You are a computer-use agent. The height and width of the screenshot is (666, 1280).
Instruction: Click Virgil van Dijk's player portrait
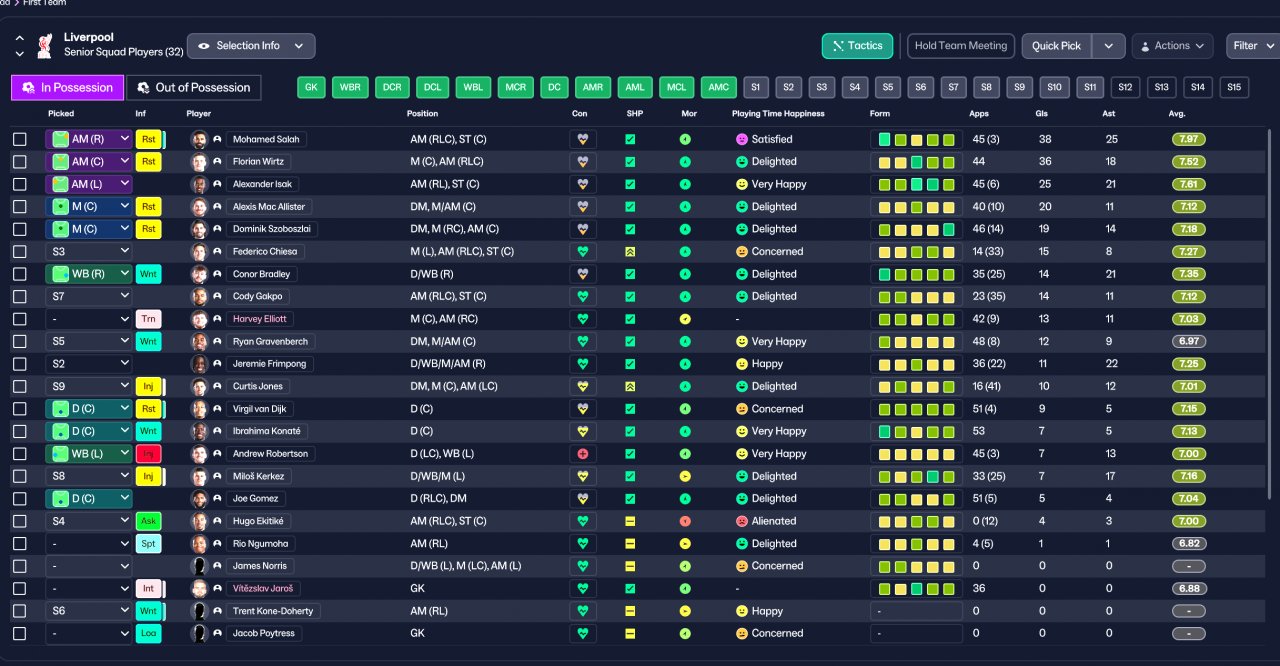click(199, 409)
